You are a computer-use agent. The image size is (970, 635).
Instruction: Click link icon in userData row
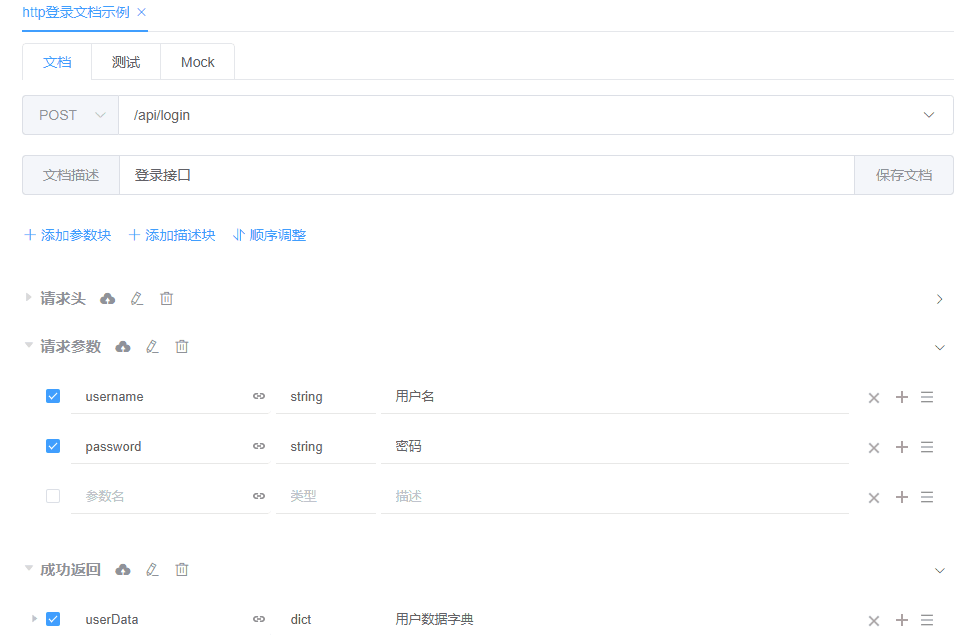coord(259,619)
